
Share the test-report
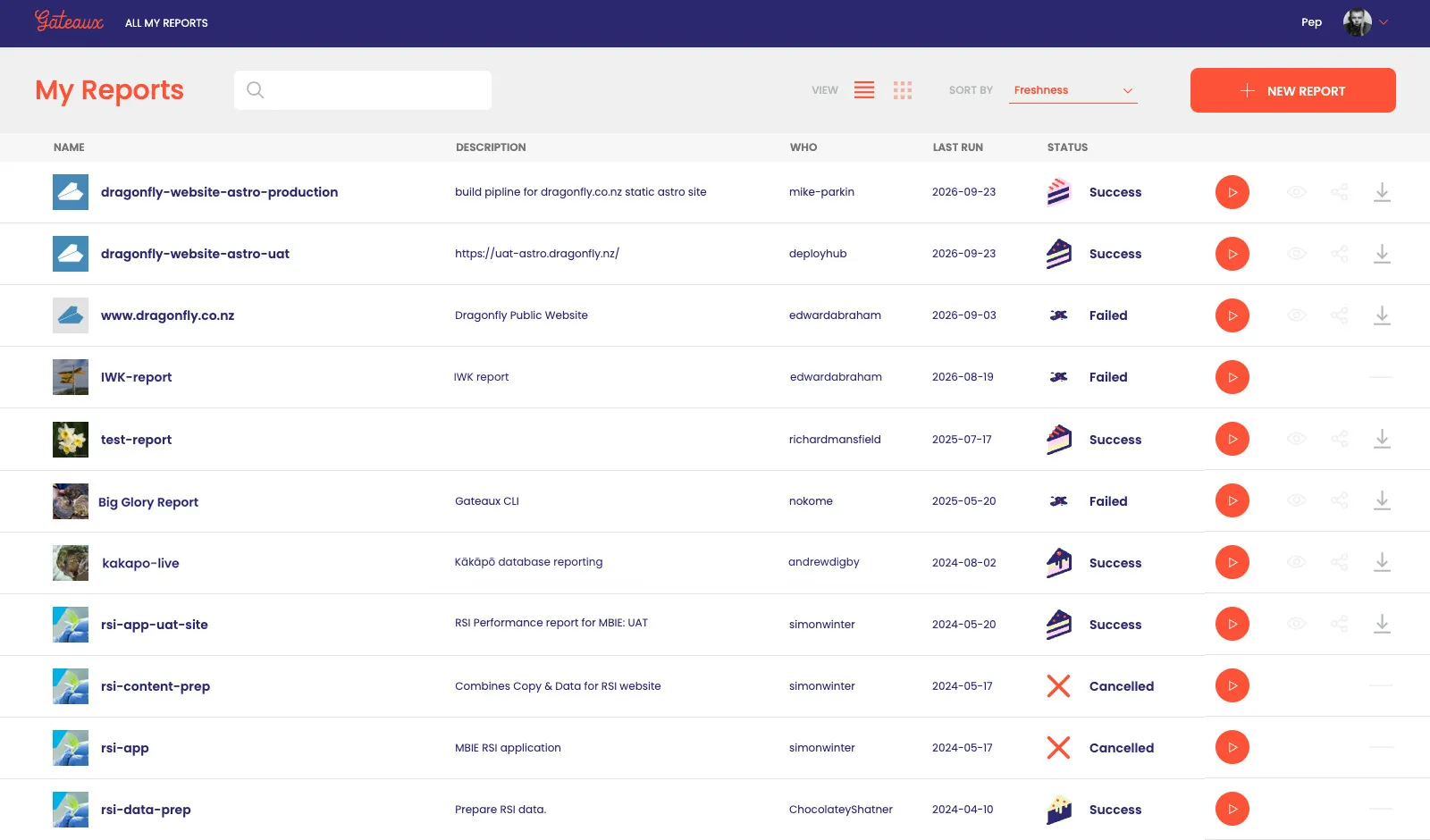(x=1339, y=439)
